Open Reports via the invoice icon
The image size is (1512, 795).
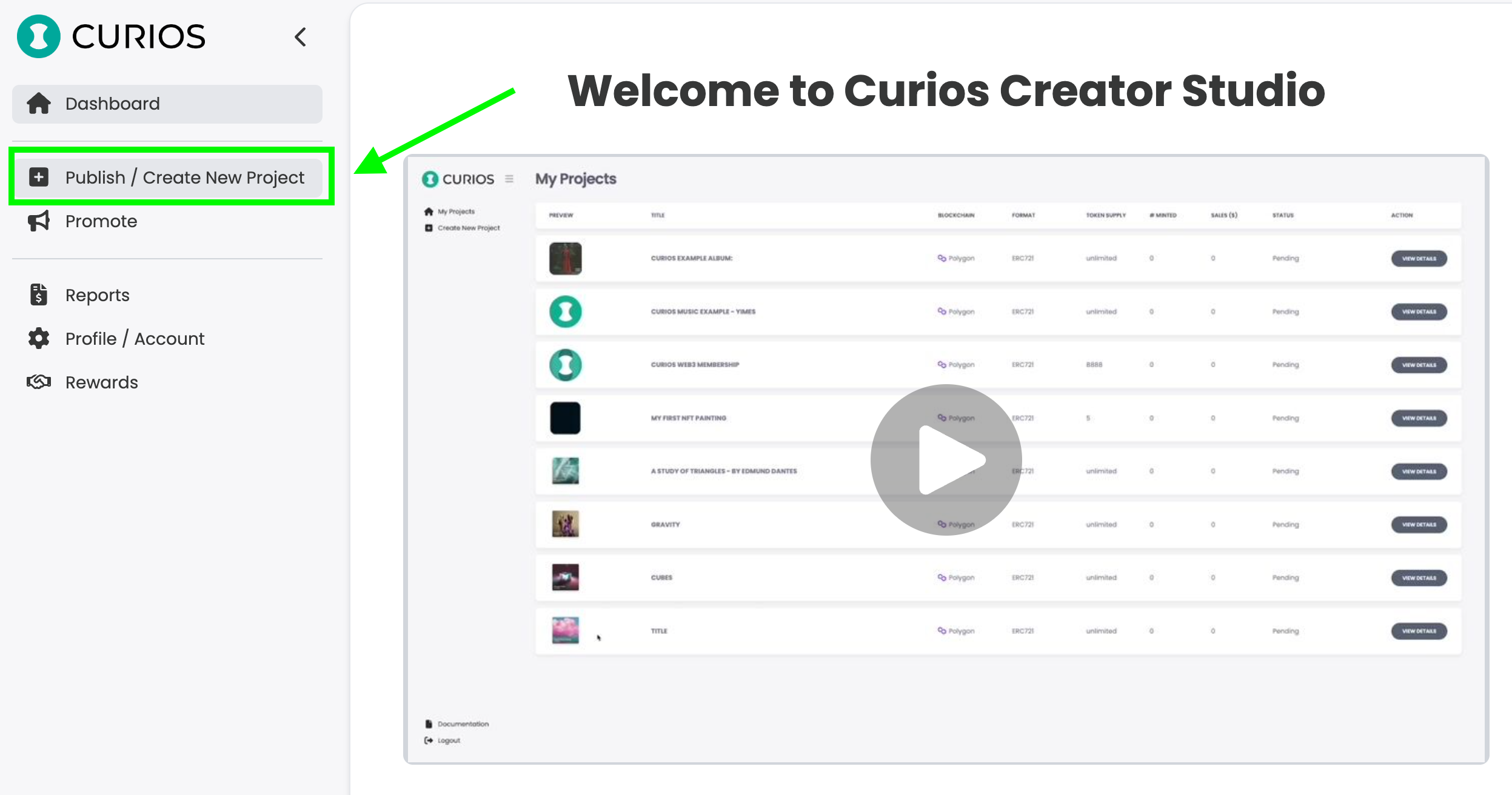coord(38,294)
